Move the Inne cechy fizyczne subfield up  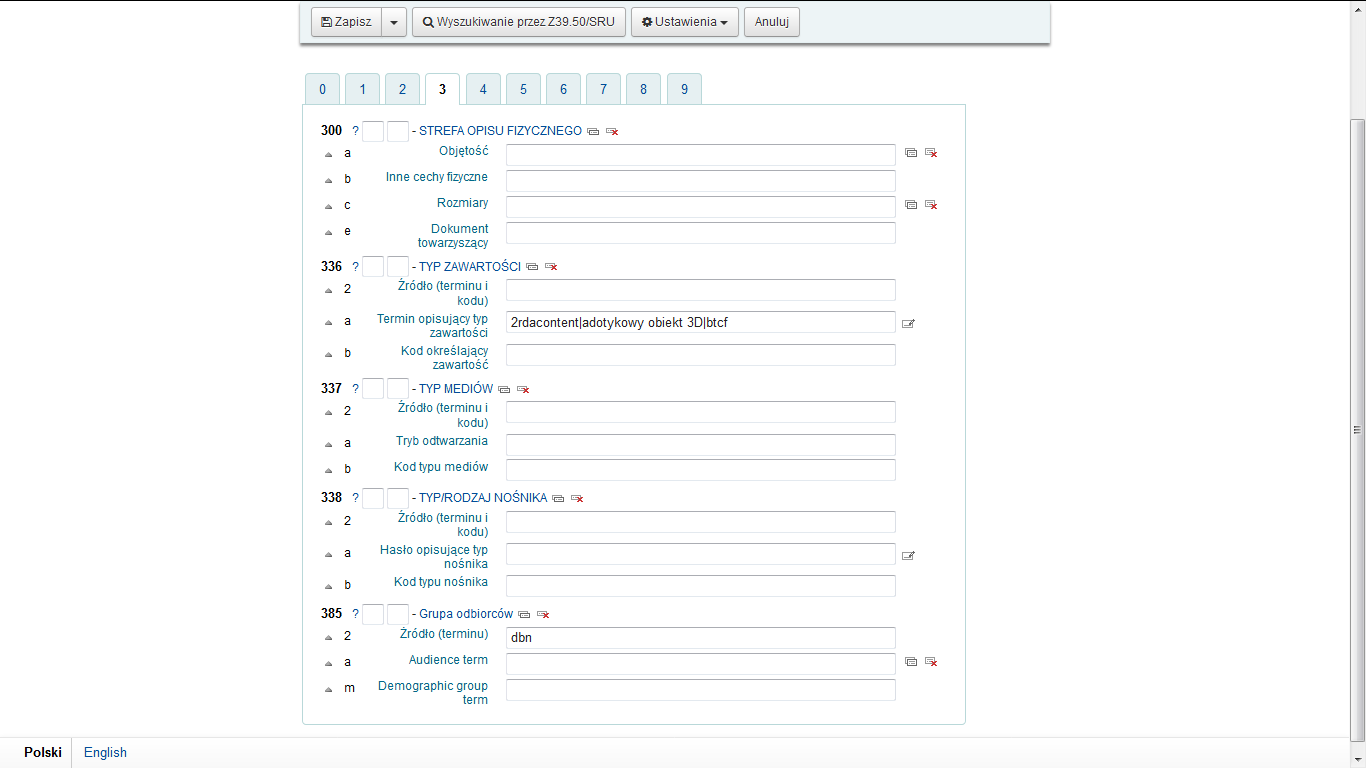328,180
